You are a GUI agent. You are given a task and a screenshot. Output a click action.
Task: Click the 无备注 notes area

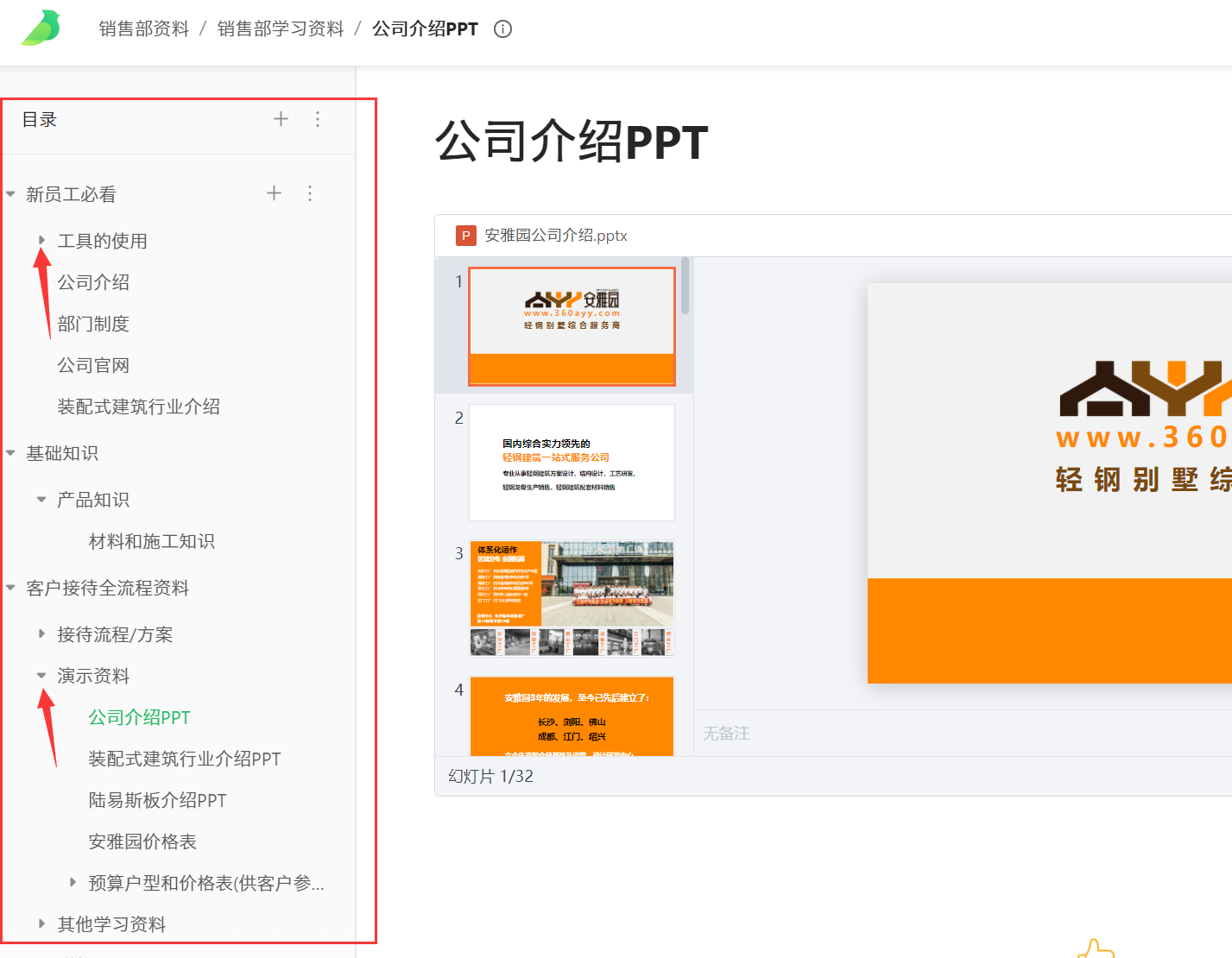tap(726, 734)
